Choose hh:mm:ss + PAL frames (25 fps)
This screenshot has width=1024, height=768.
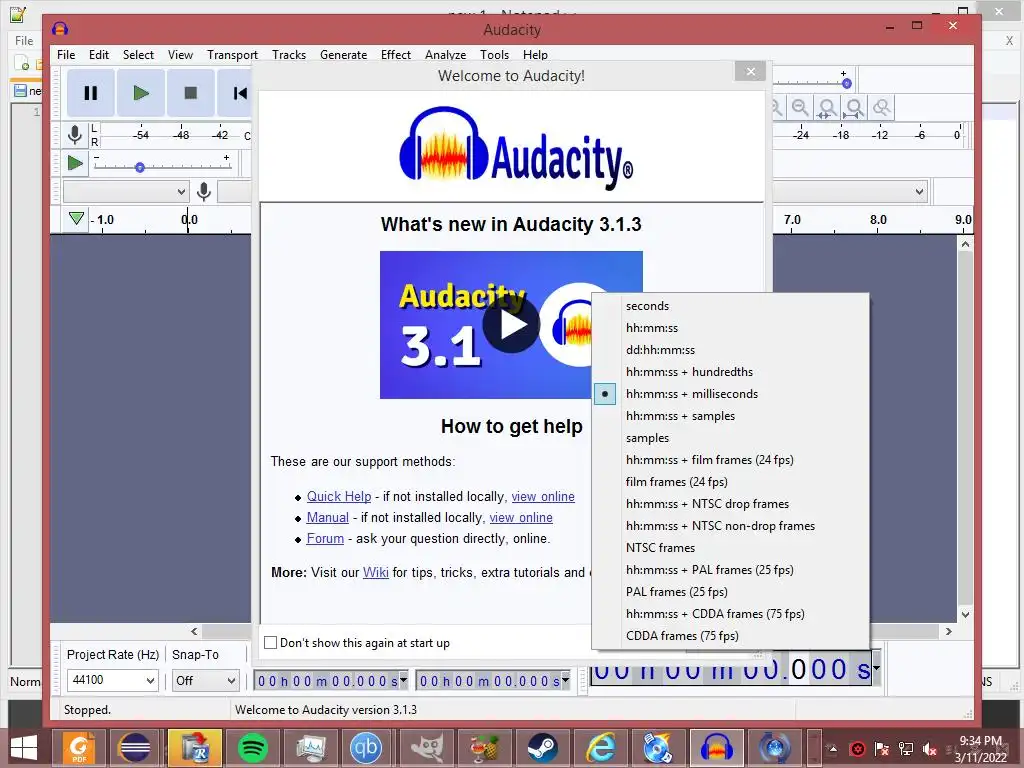(x=730, y=570)
